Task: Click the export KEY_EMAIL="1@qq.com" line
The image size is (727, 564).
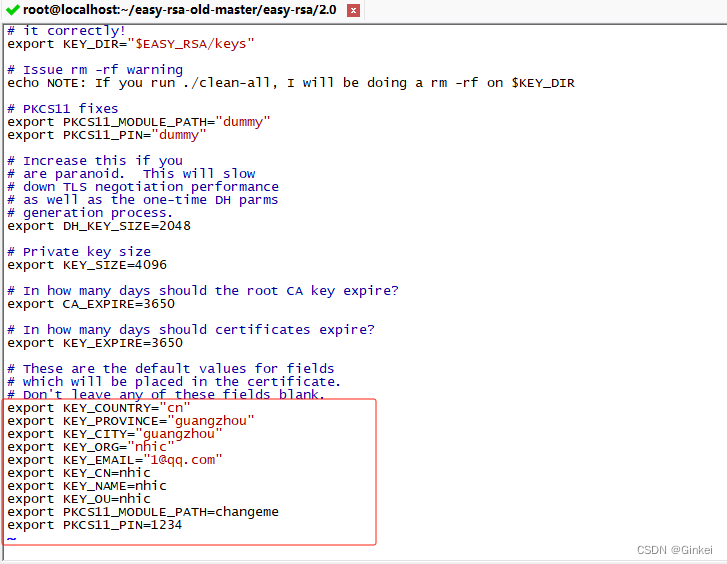Action: pos(115,460)
